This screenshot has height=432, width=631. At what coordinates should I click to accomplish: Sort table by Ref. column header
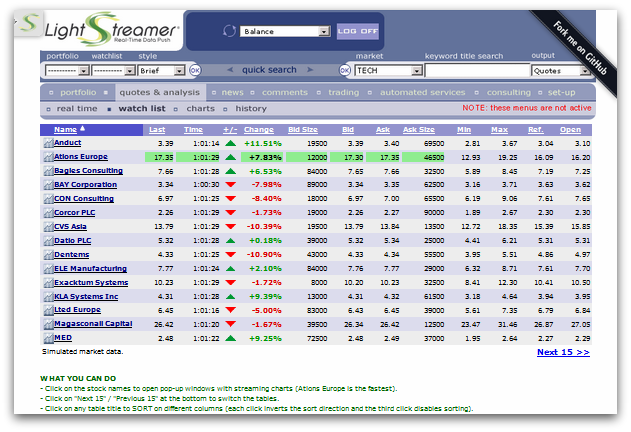536,130
